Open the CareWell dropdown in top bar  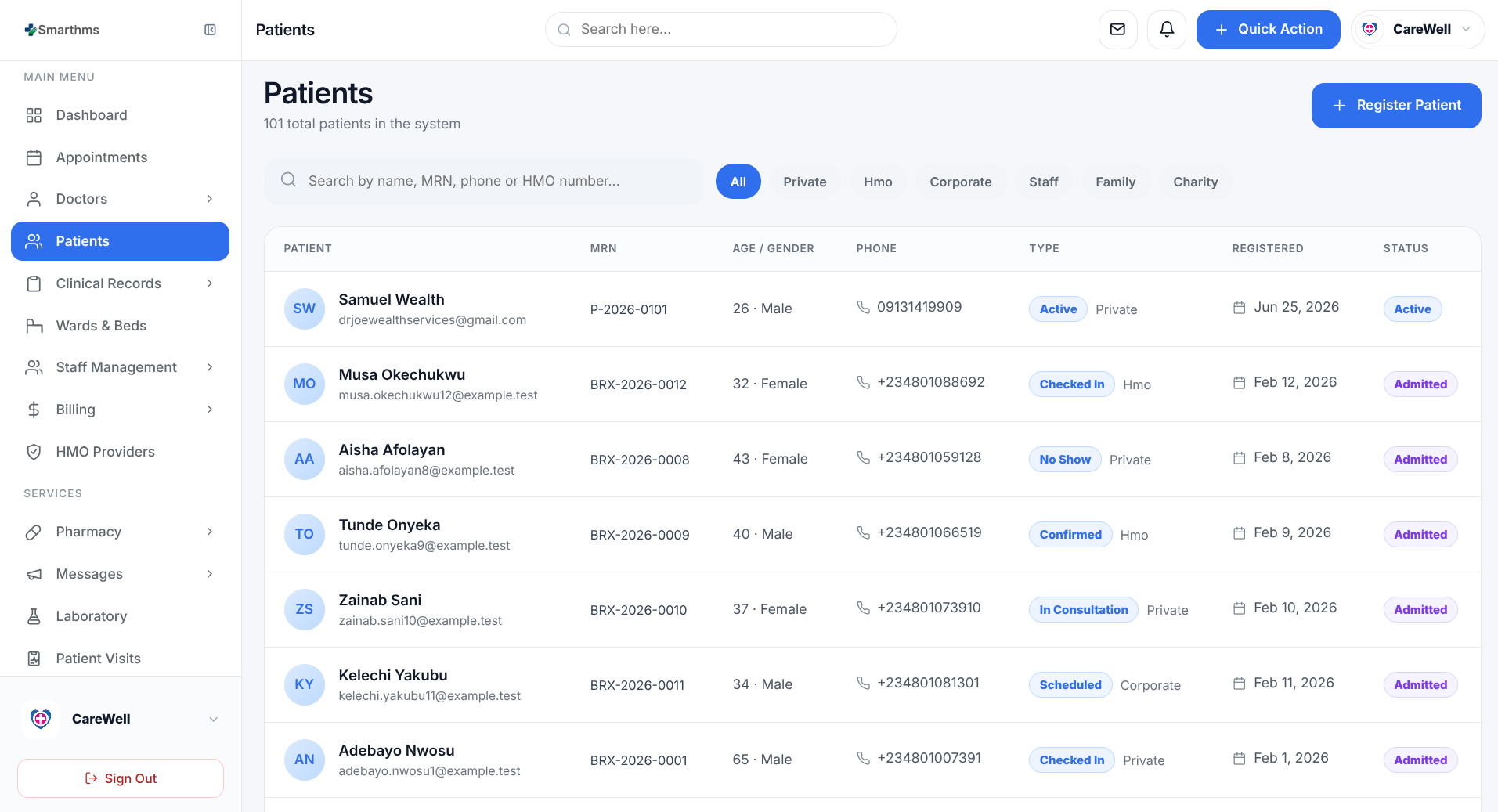(x=1417, y=30)
